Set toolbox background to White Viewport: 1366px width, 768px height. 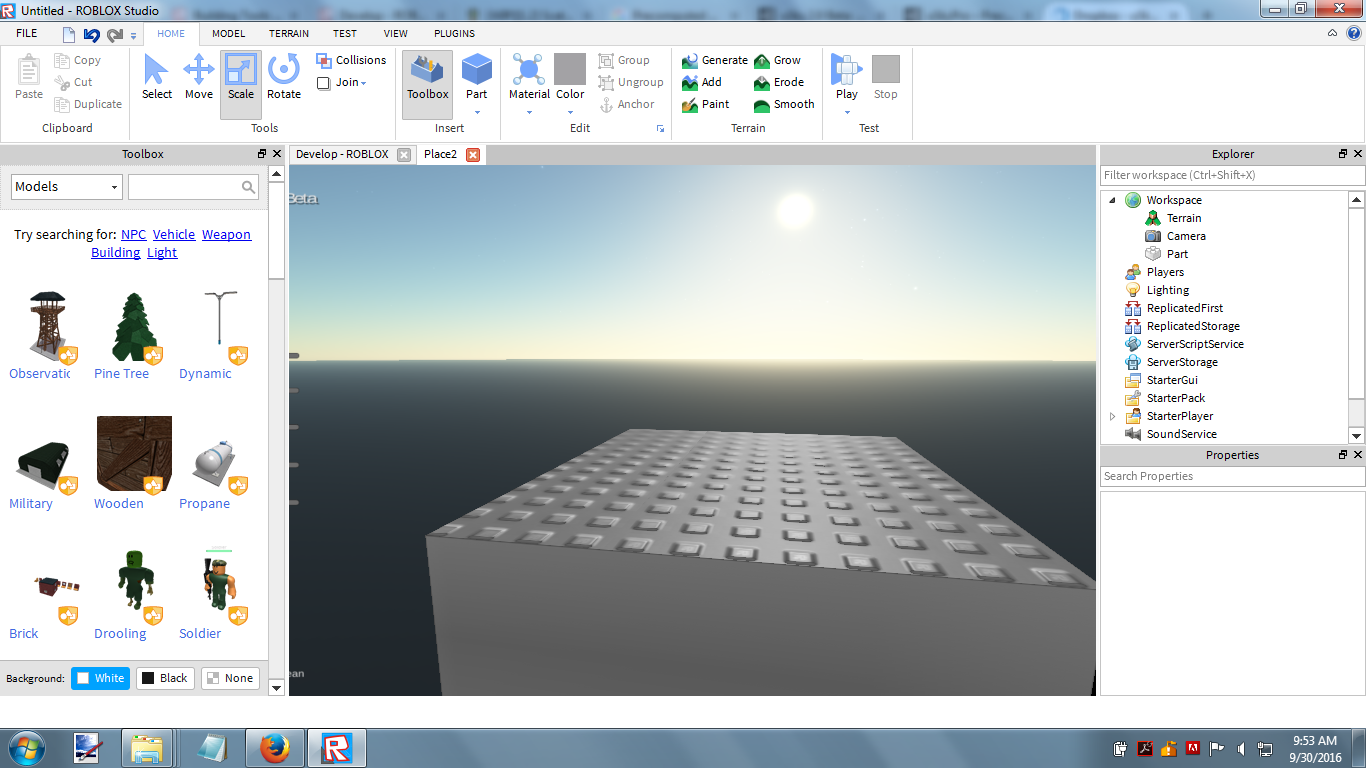(100, 678)
